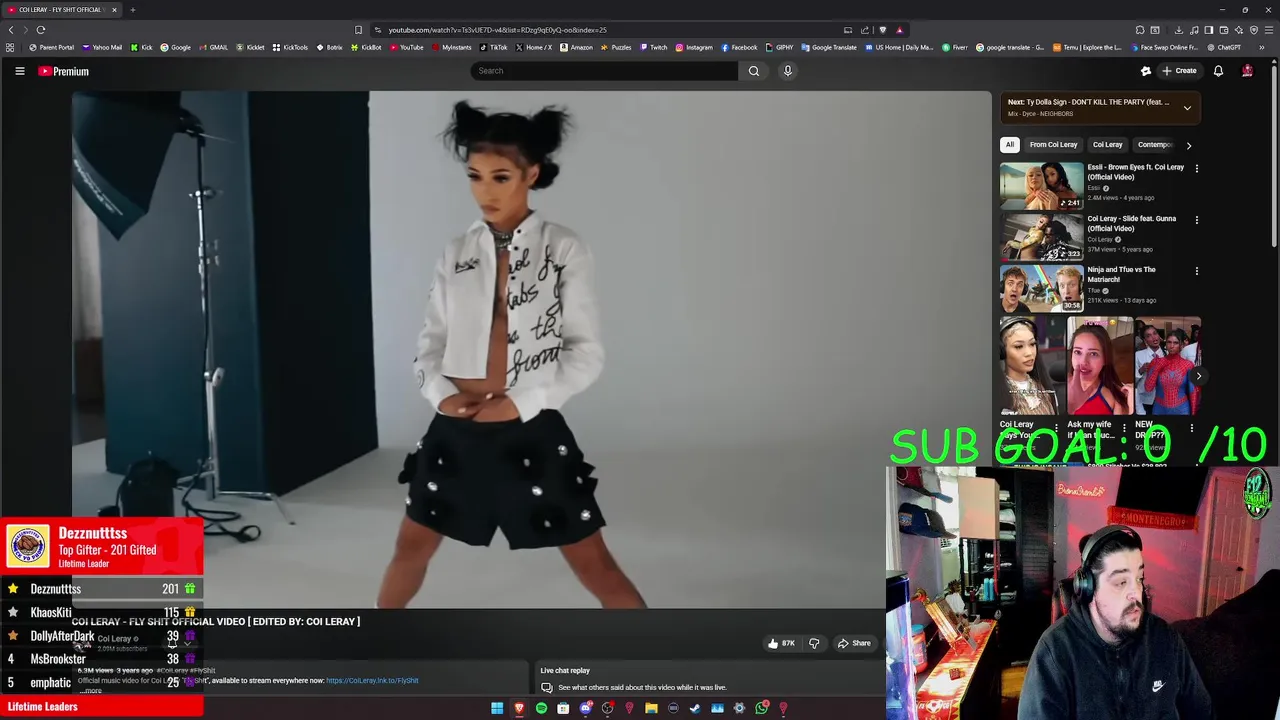Open the YouTube notifications bell
Image resolution: width=1280 pixels, height=720 pixels.
(1218, 71)
